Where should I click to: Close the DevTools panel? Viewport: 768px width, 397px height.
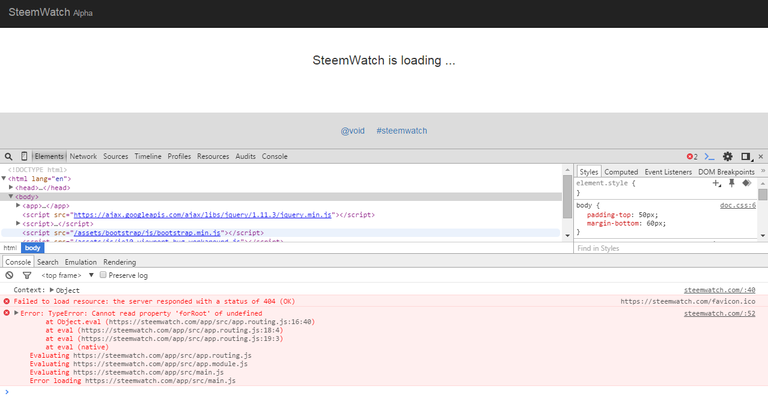tap(761, 157)
